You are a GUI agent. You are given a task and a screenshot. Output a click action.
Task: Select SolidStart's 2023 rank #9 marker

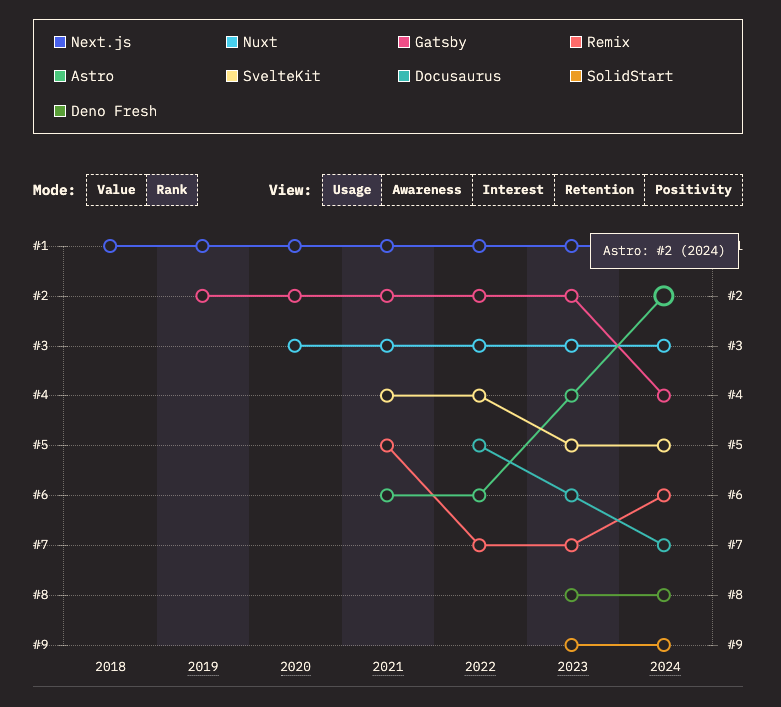tap(571, 645)
